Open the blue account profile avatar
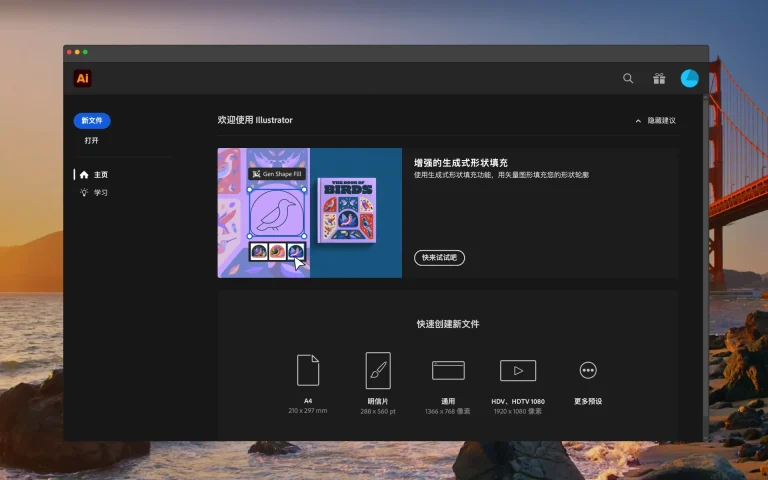Viewport: 768px width, 480px height. [x=689, y=78]
